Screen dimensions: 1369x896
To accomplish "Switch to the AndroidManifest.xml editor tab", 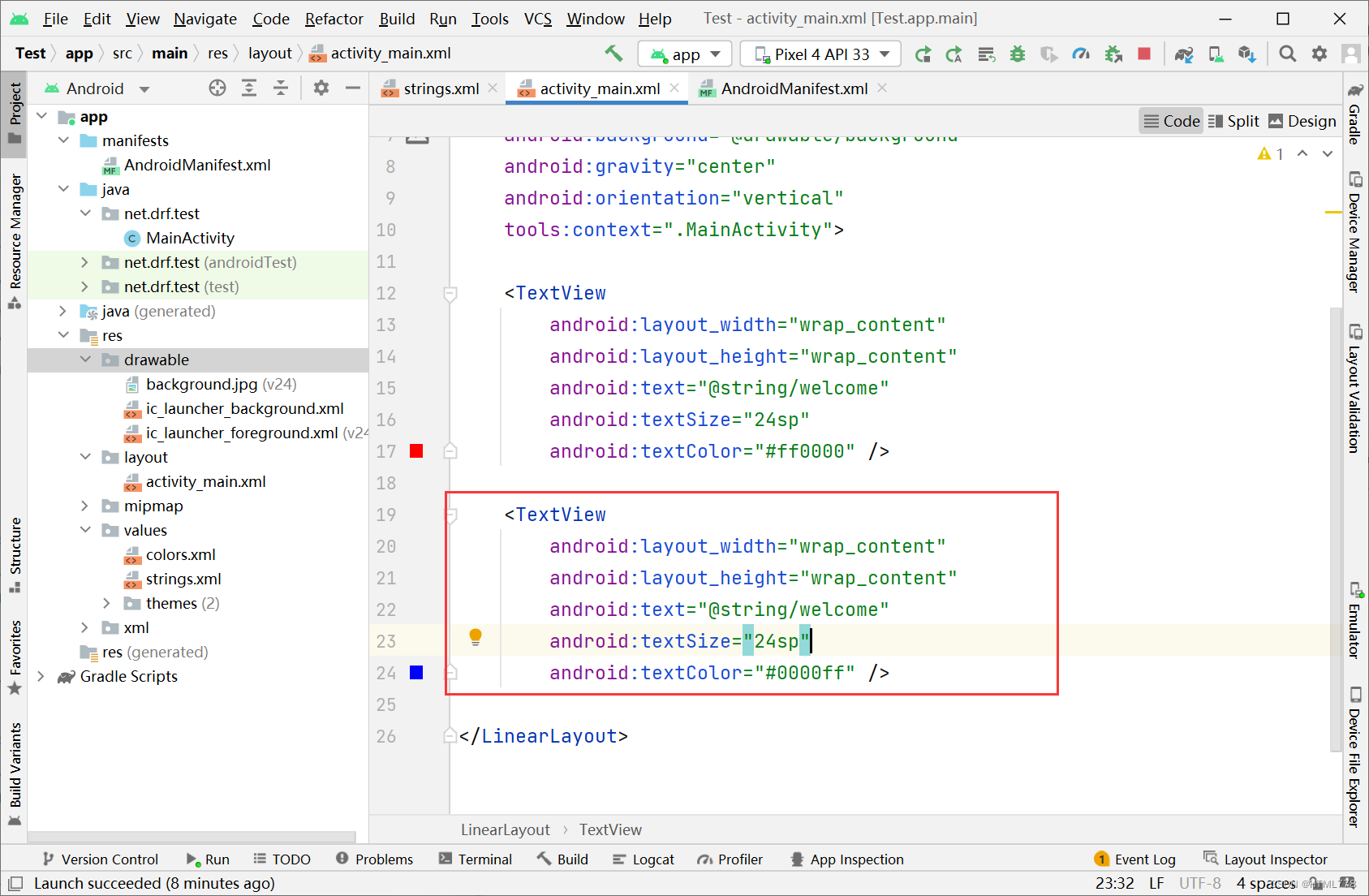I will tap(794, 88).
